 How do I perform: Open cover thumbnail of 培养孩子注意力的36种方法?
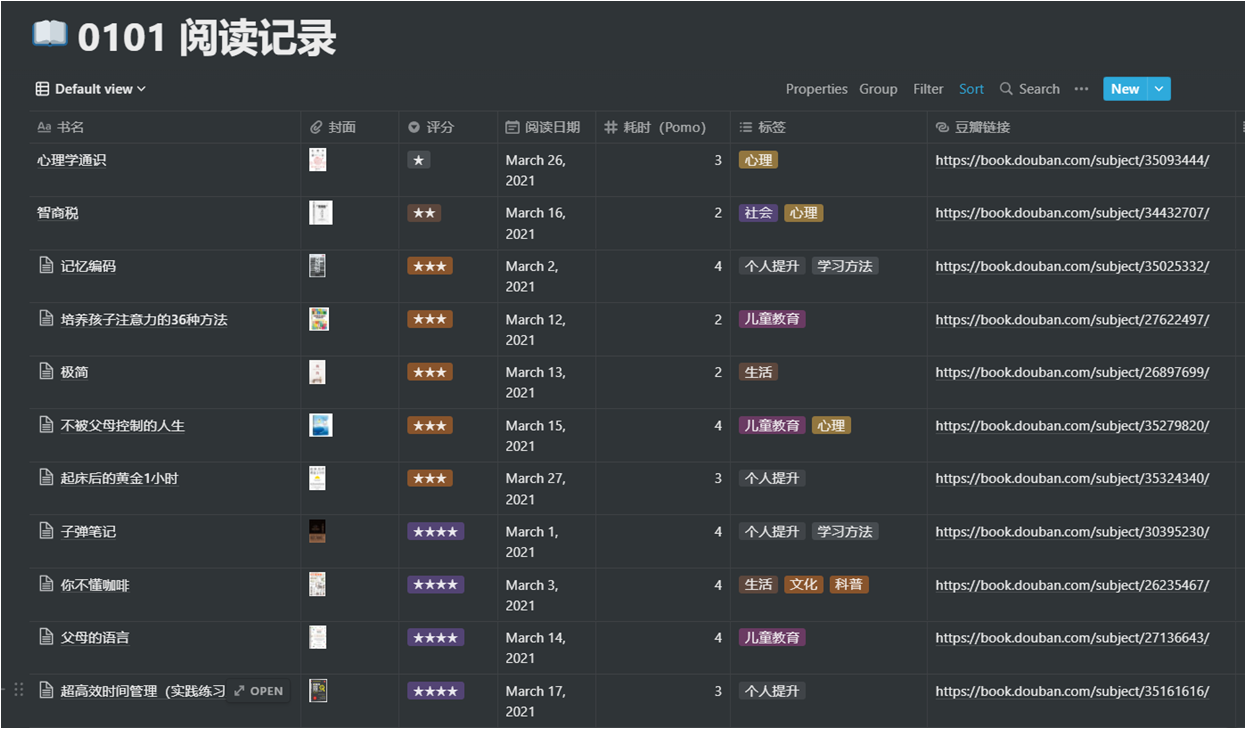click(x=319, y=319)
